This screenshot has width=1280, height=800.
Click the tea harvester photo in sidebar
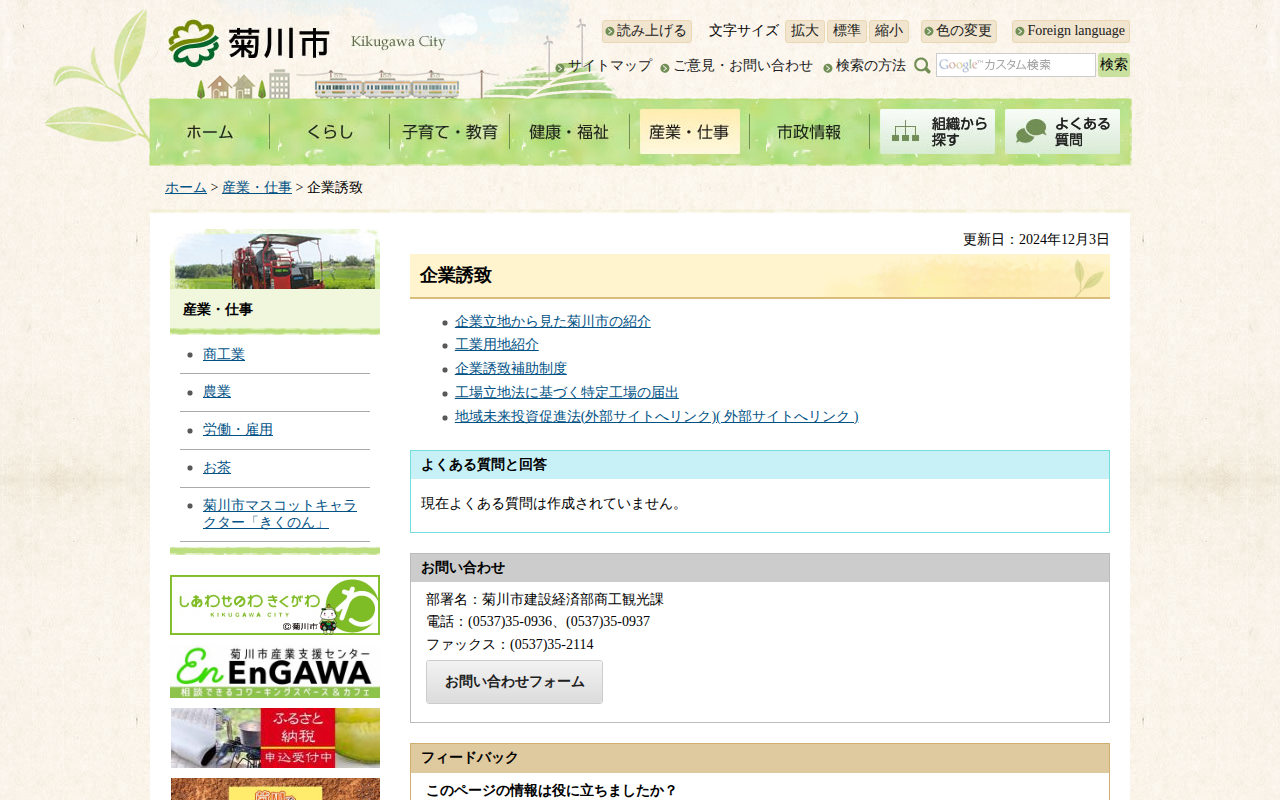[275, 260]
